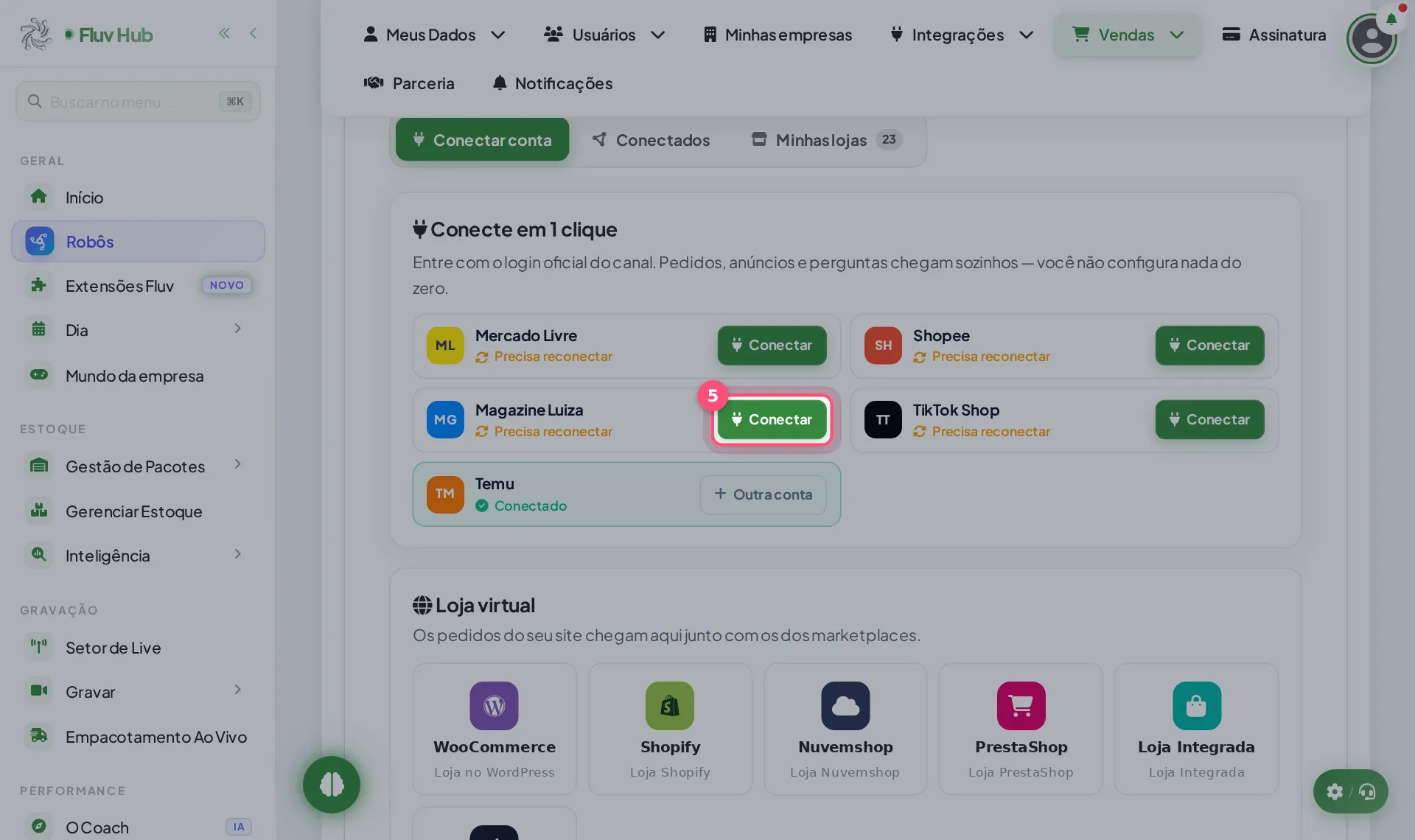This screenshot has height=840, width=1415.
Task: Click the Magazine Luiza MG badge icon
Action: pos(445,419)
